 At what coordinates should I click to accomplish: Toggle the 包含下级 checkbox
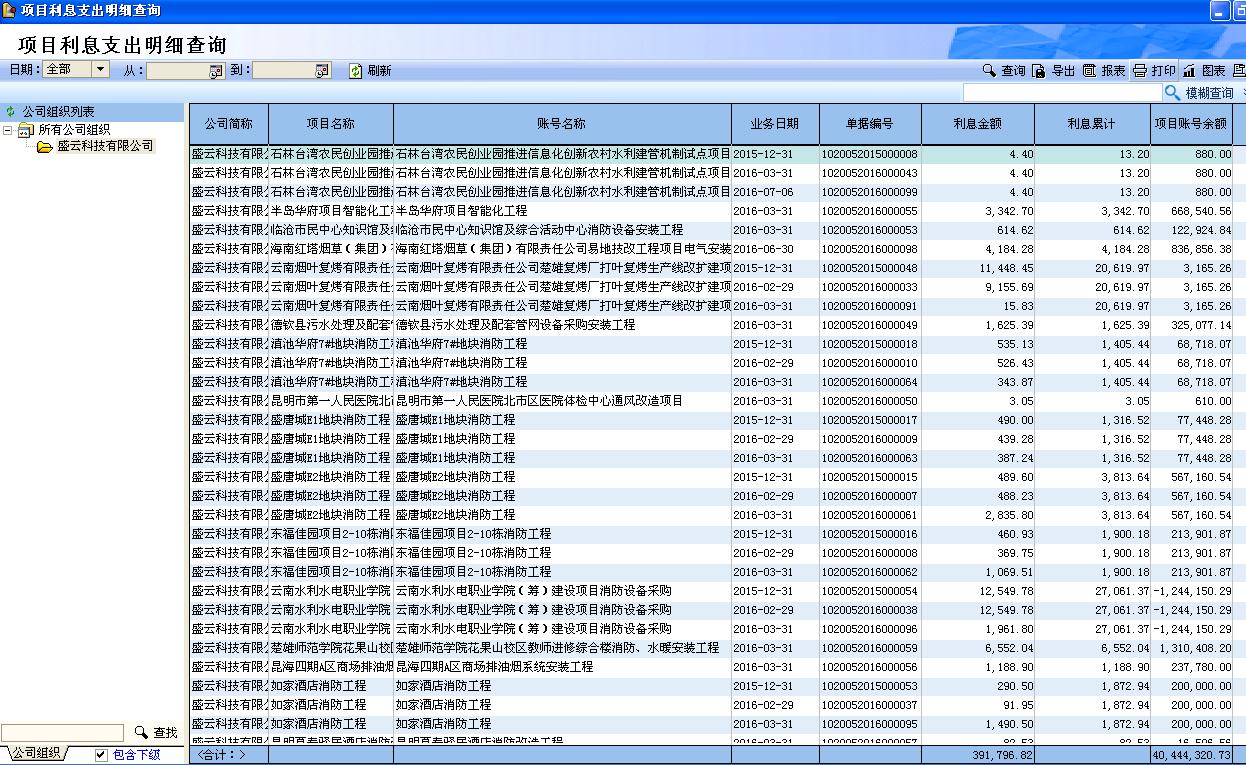101,755
